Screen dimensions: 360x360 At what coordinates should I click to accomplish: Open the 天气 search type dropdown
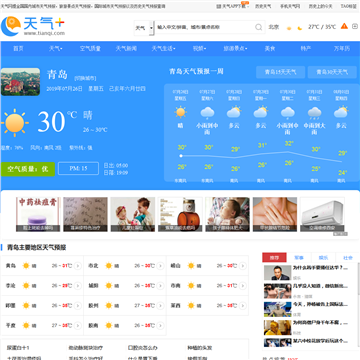tap(144, 28)
